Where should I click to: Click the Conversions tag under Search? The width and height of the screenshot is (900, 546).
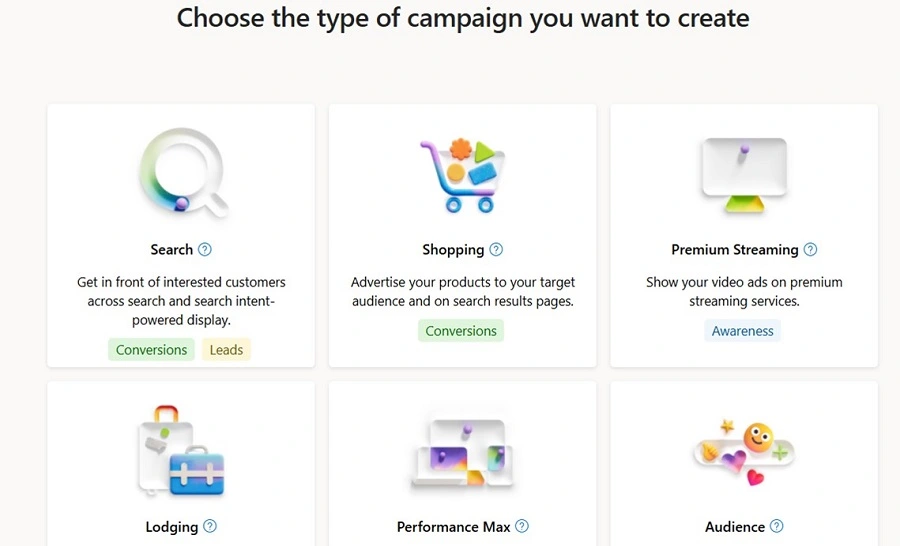[151, 350]
